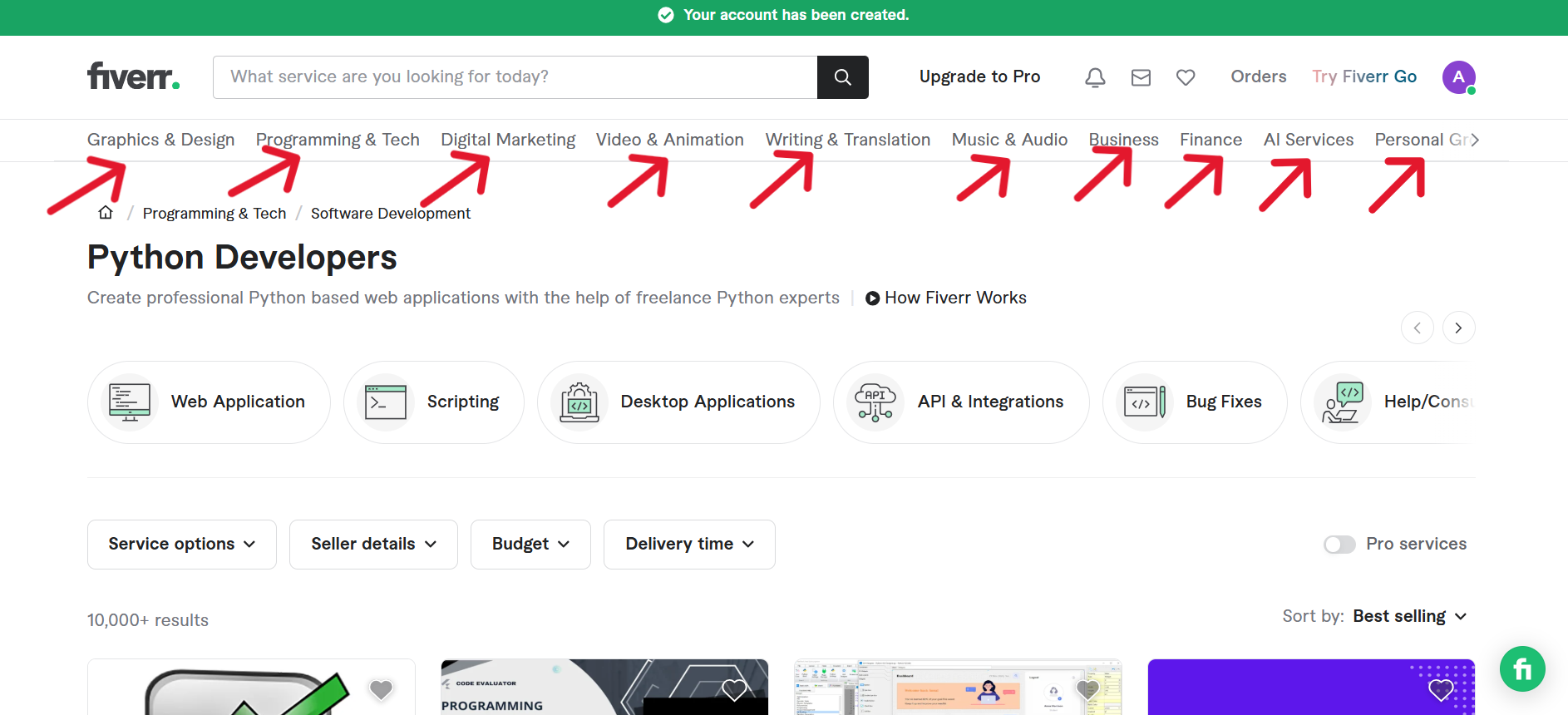
Task: Click the API & Integrations cloud icon
Action: pyautogui.click(x=875, y=402)
